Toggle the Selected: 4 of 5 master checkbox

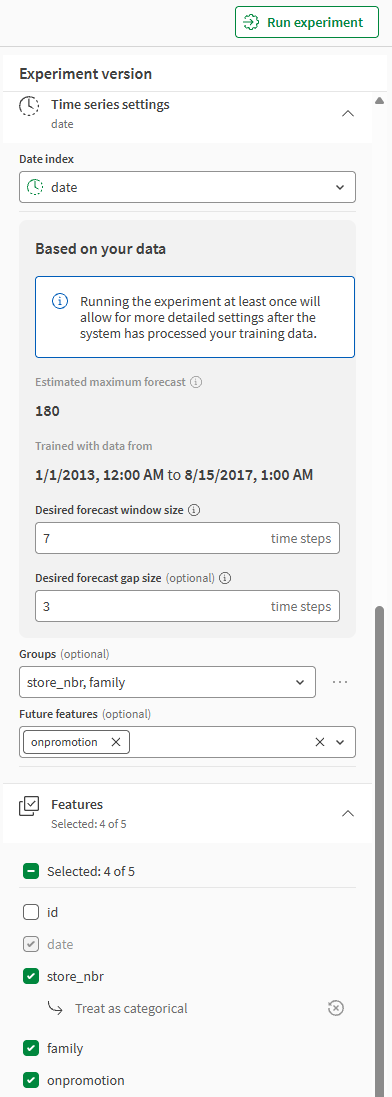point(31,871)
